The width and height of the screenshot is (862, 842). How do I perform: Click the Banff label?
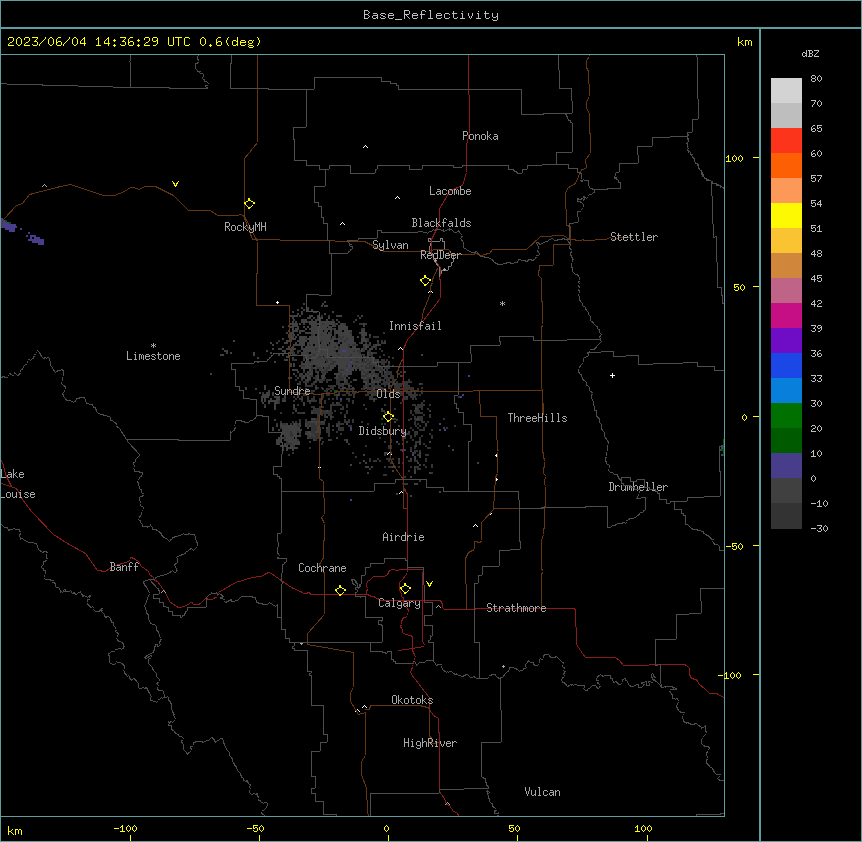click(124, 567)
